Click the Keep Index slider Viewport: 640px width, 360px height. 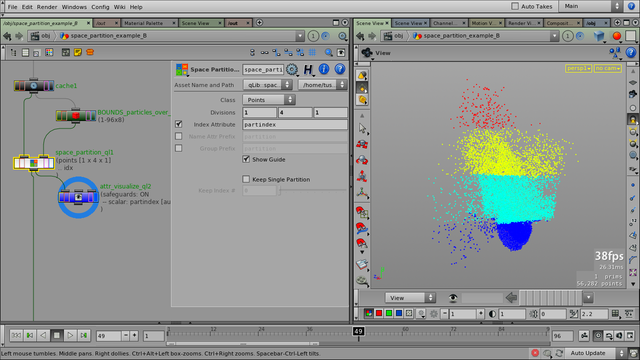tap(313, 190)
